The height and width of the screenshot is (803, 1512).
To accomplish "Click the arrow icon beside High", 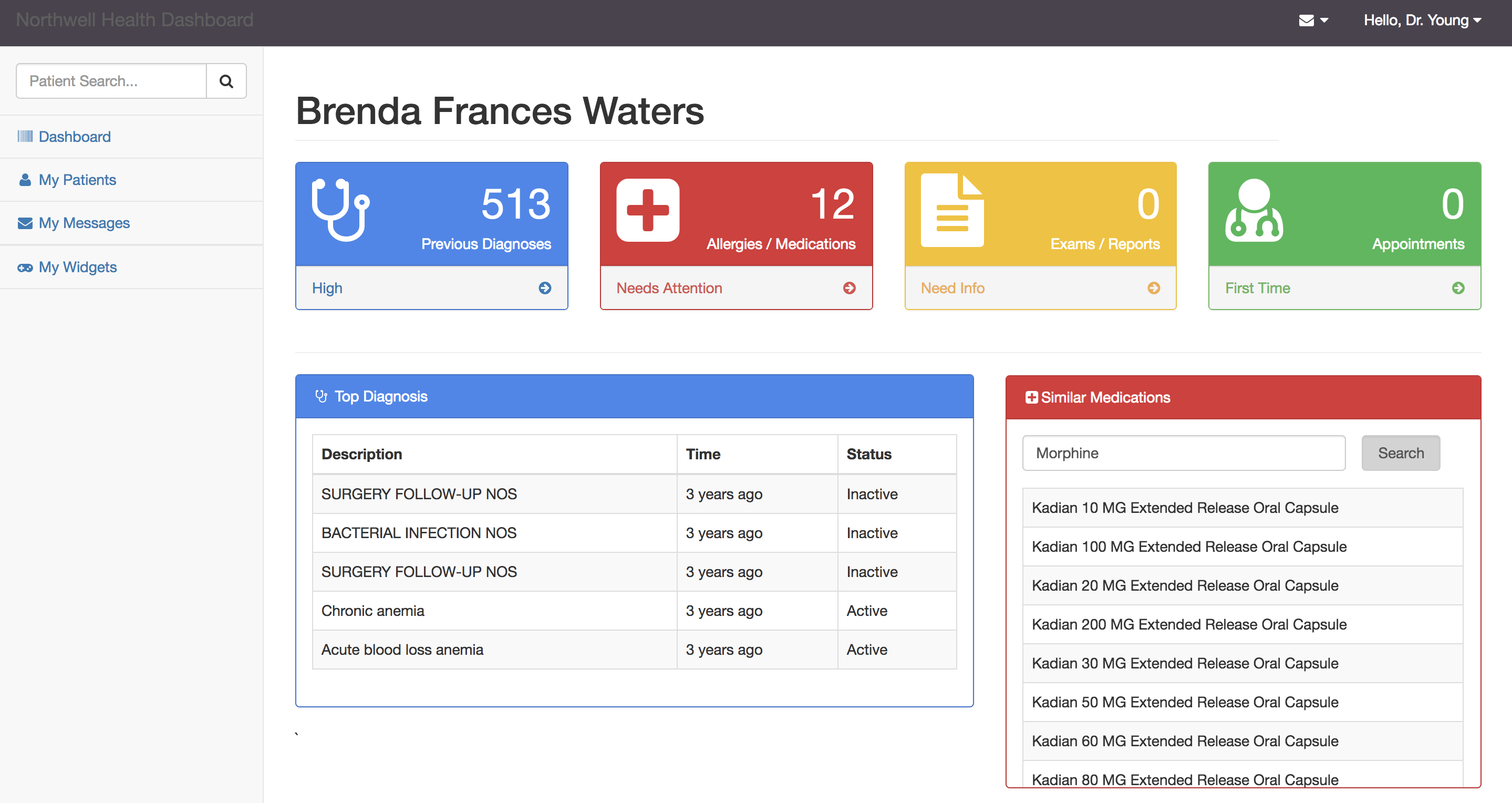I will pos(545,287).
